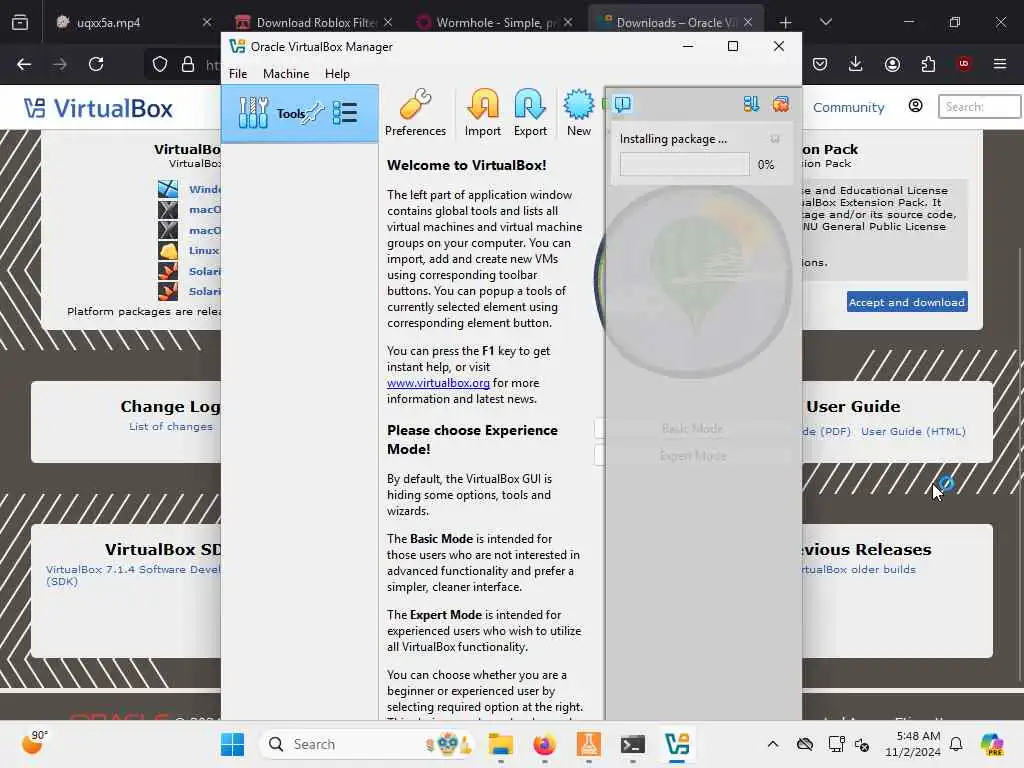Open the List of changes link
1024x768 pixels.
(170, 426)
